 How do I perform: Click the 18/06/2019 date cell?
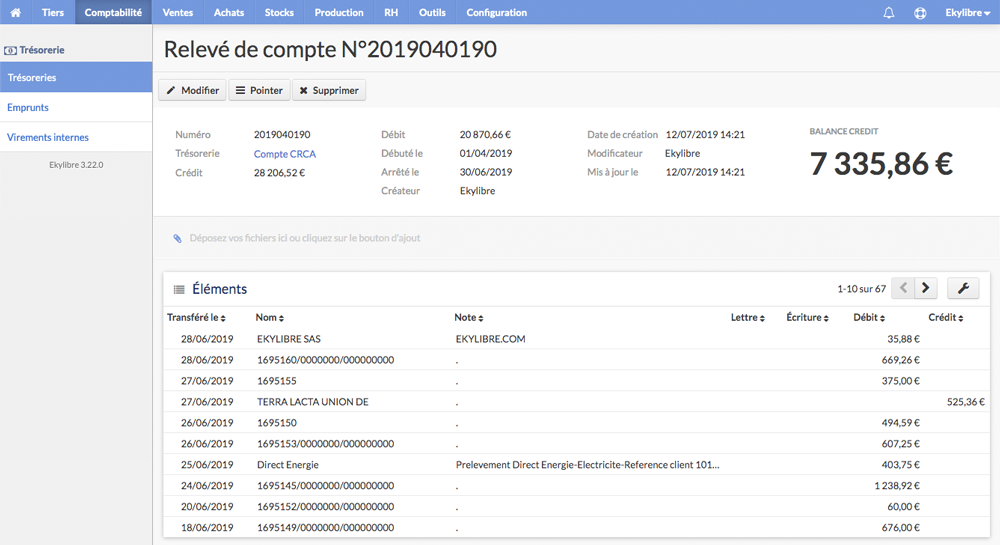(x=207, y=528)
